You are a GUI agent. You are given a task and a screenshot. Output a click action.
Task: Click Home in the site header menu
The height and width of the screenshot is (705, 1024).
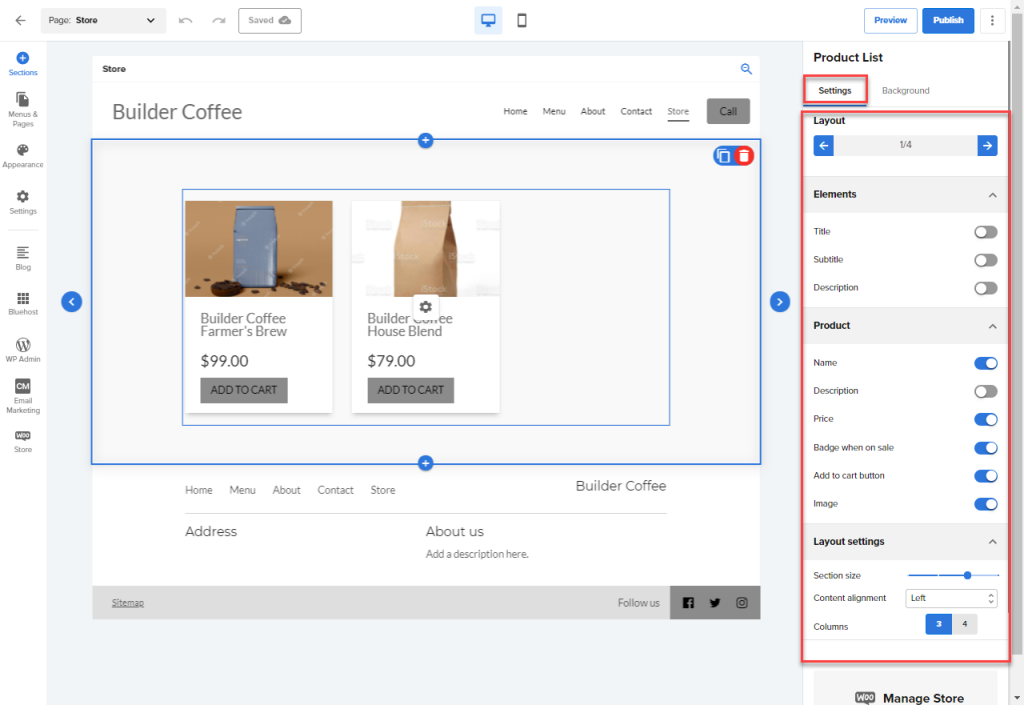[515, 111]
